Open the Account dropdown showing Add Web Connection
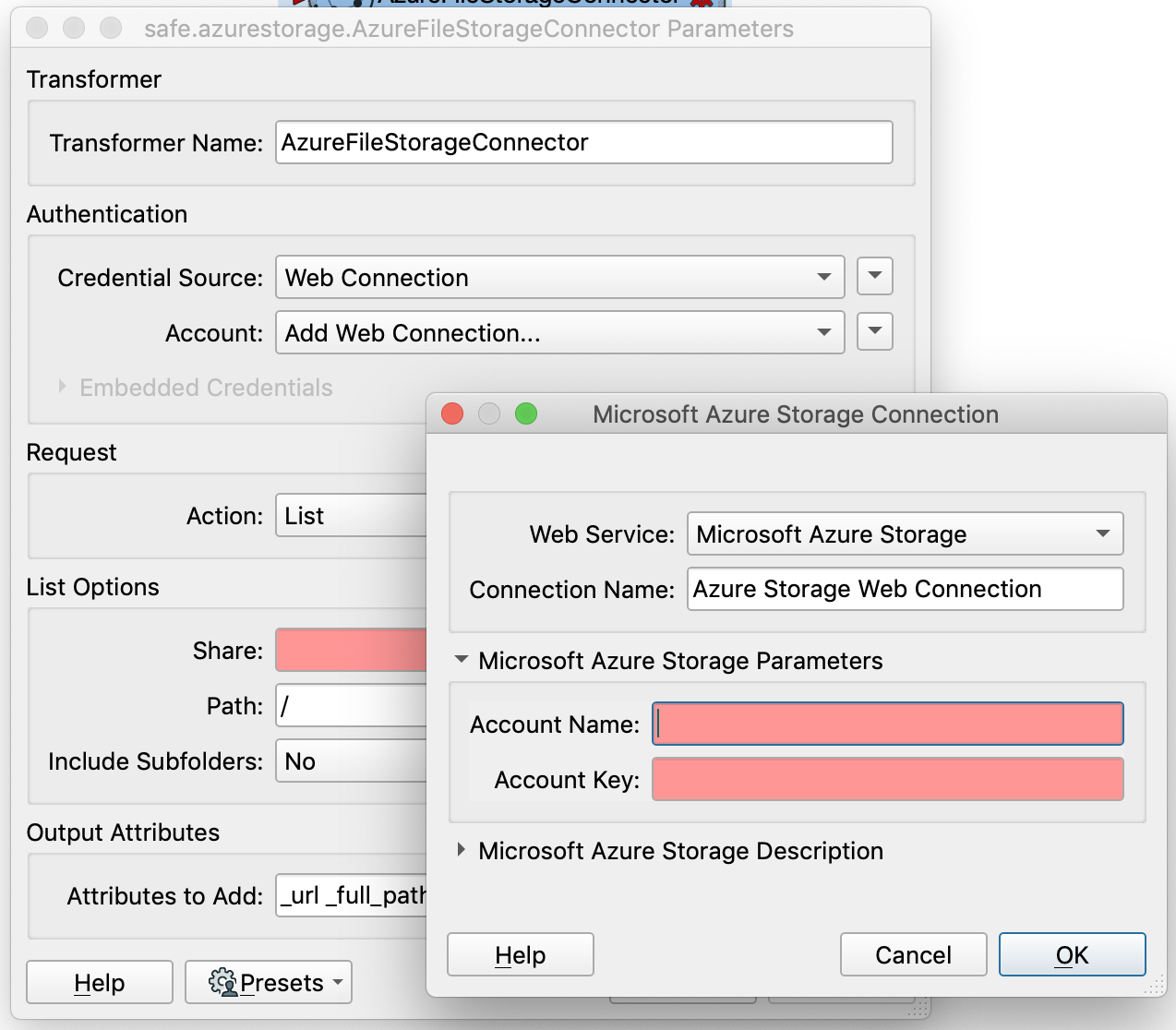 (559, 332)
